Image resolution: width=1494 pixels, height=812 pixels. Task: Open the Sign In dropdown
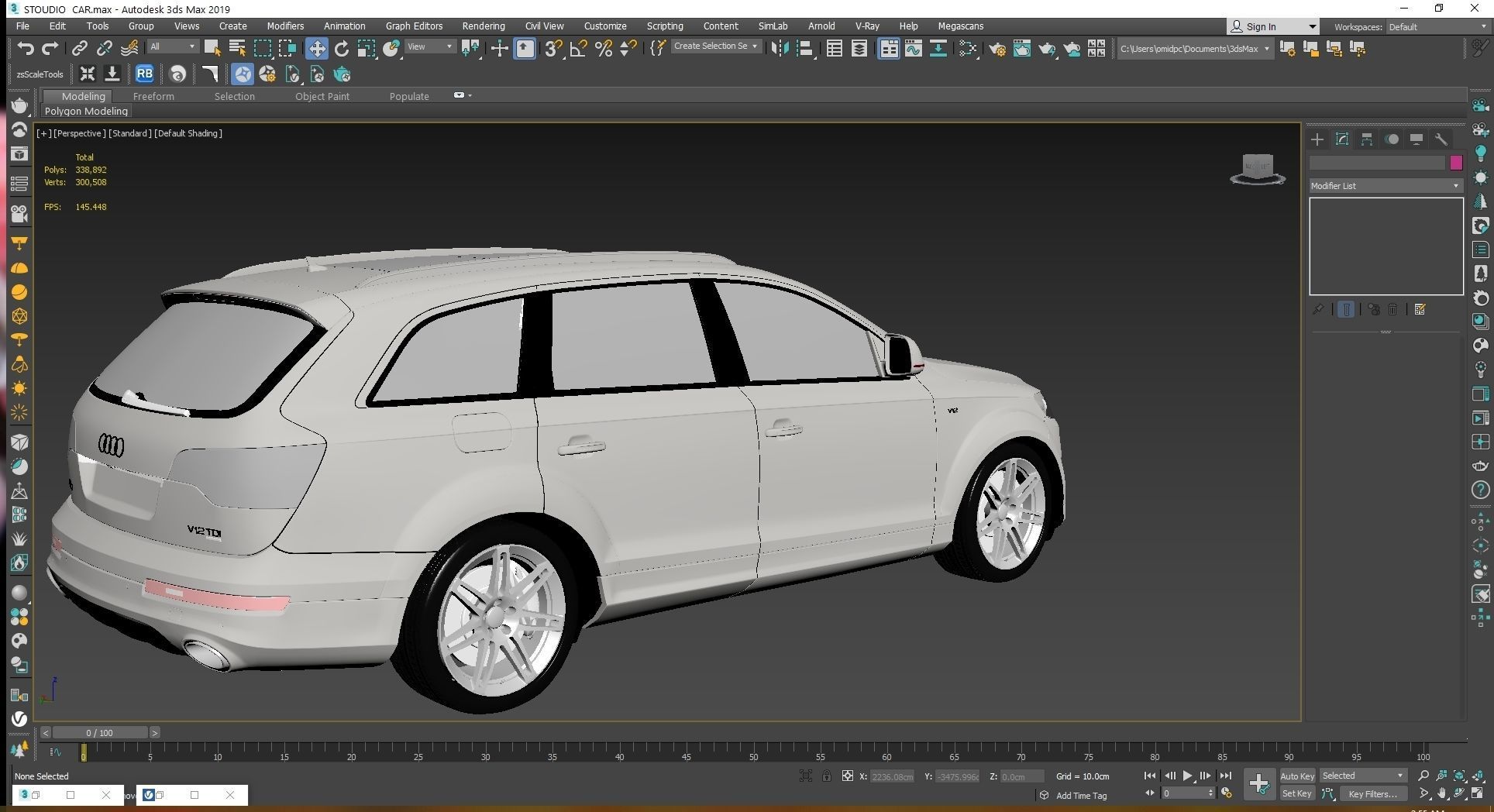[x=1273, y=26]
